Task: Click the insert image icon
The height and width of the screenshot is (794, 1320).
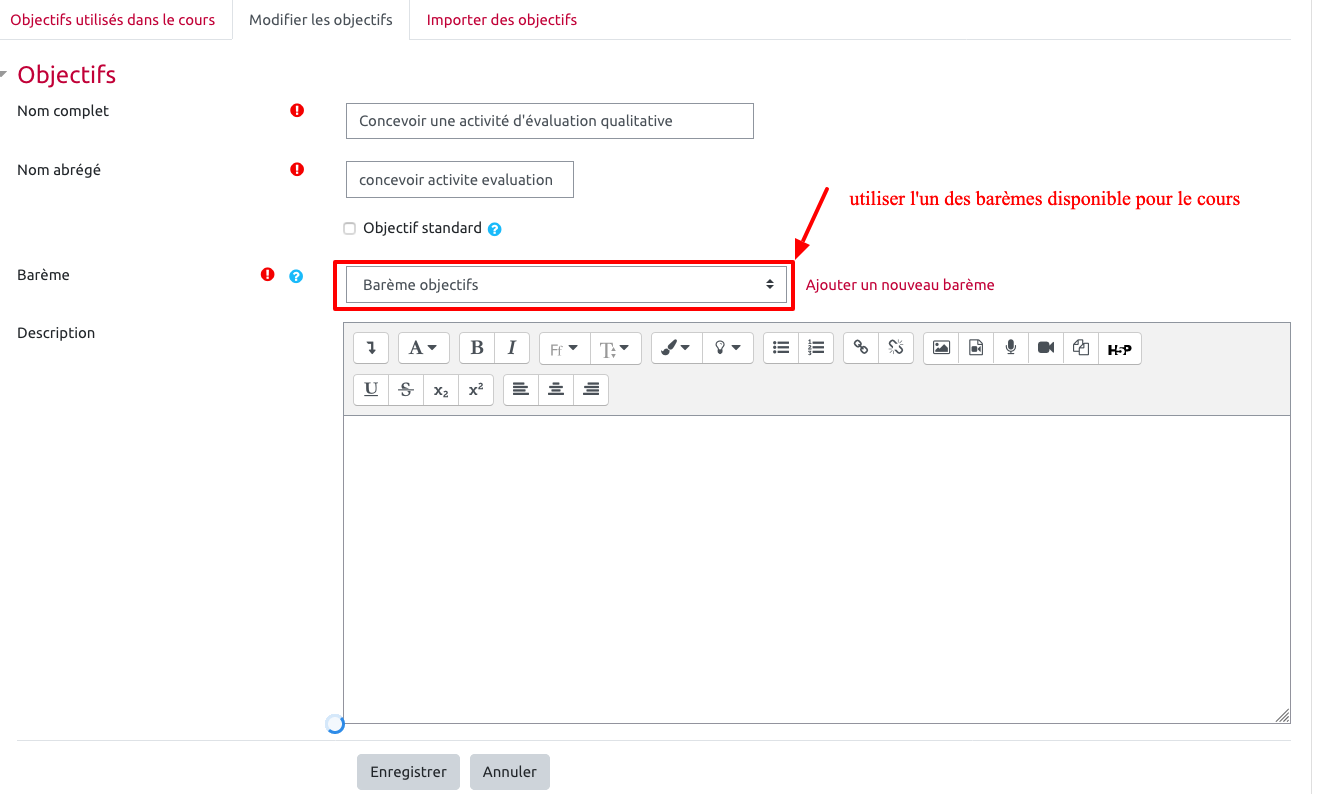Action: pyautogui.click(x=941, y=348)
